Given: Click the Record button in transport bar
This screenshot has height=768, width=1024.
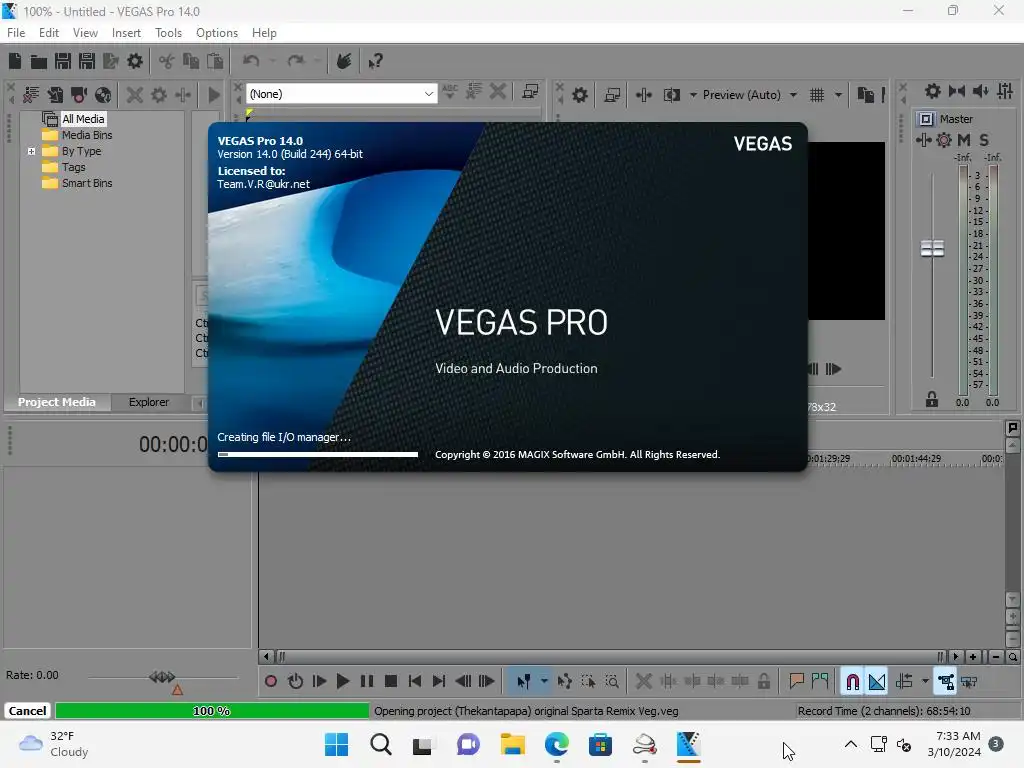Looking at the screenshot, I should [271, 682].
